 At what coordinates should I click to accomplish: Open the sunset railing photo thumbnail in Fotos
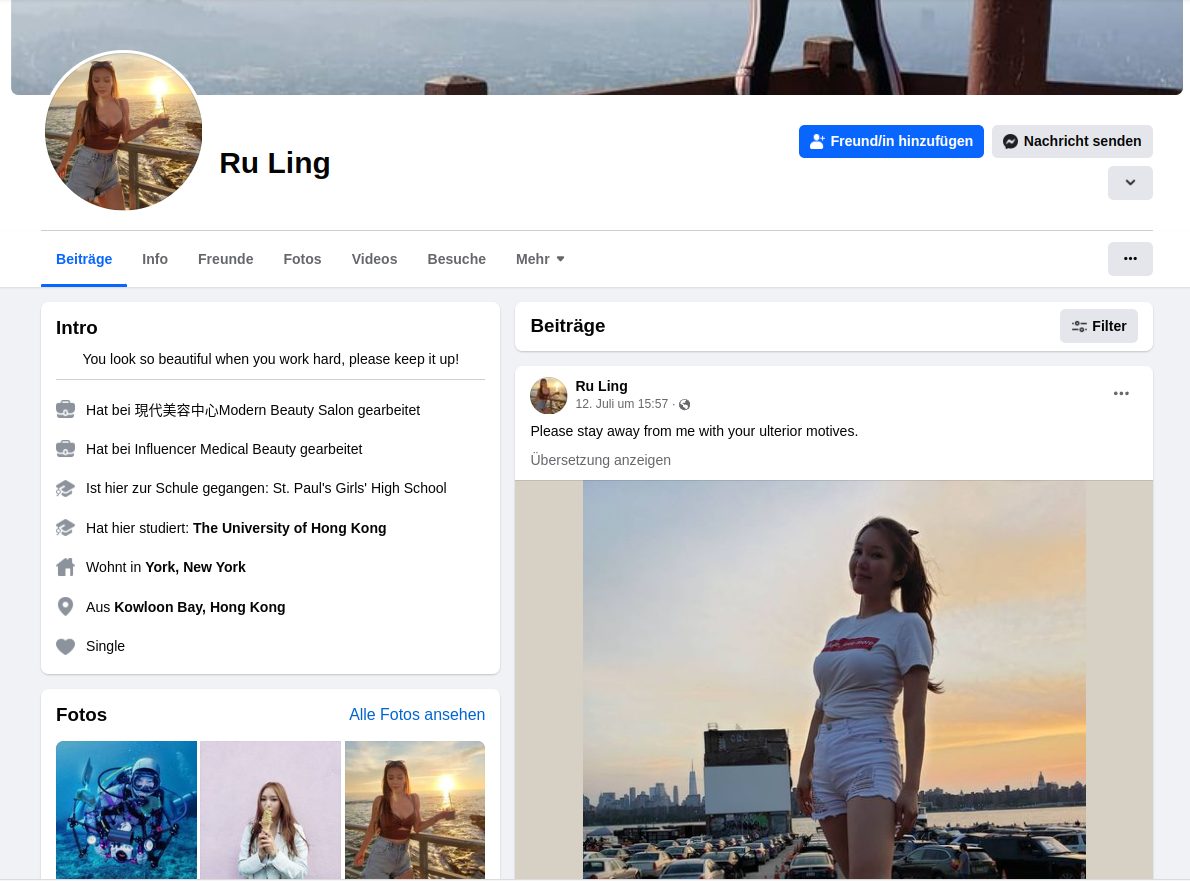(x=414, y=810)
